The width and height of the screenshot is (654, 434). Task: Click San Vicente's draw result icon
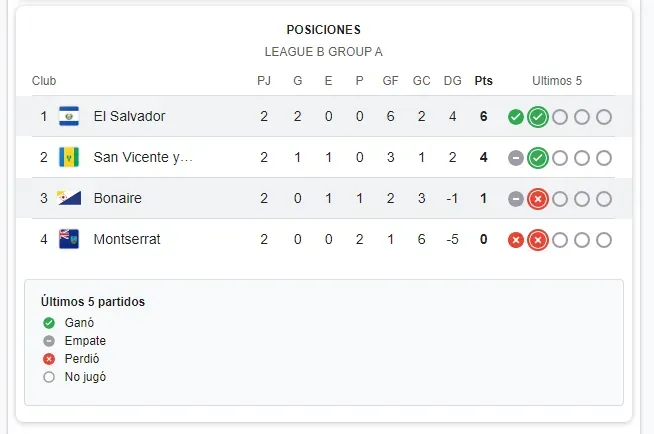point(516,158)
